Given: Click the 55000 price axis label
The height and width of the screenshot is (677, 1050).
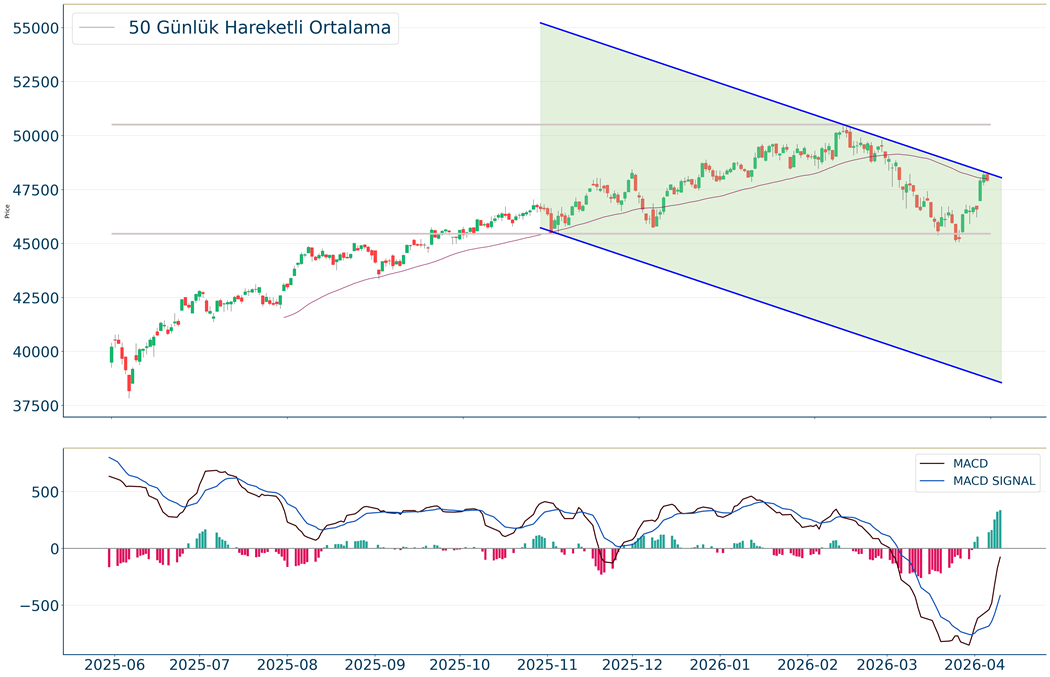Looking at the screenshot, I should (x=33, y=28).
